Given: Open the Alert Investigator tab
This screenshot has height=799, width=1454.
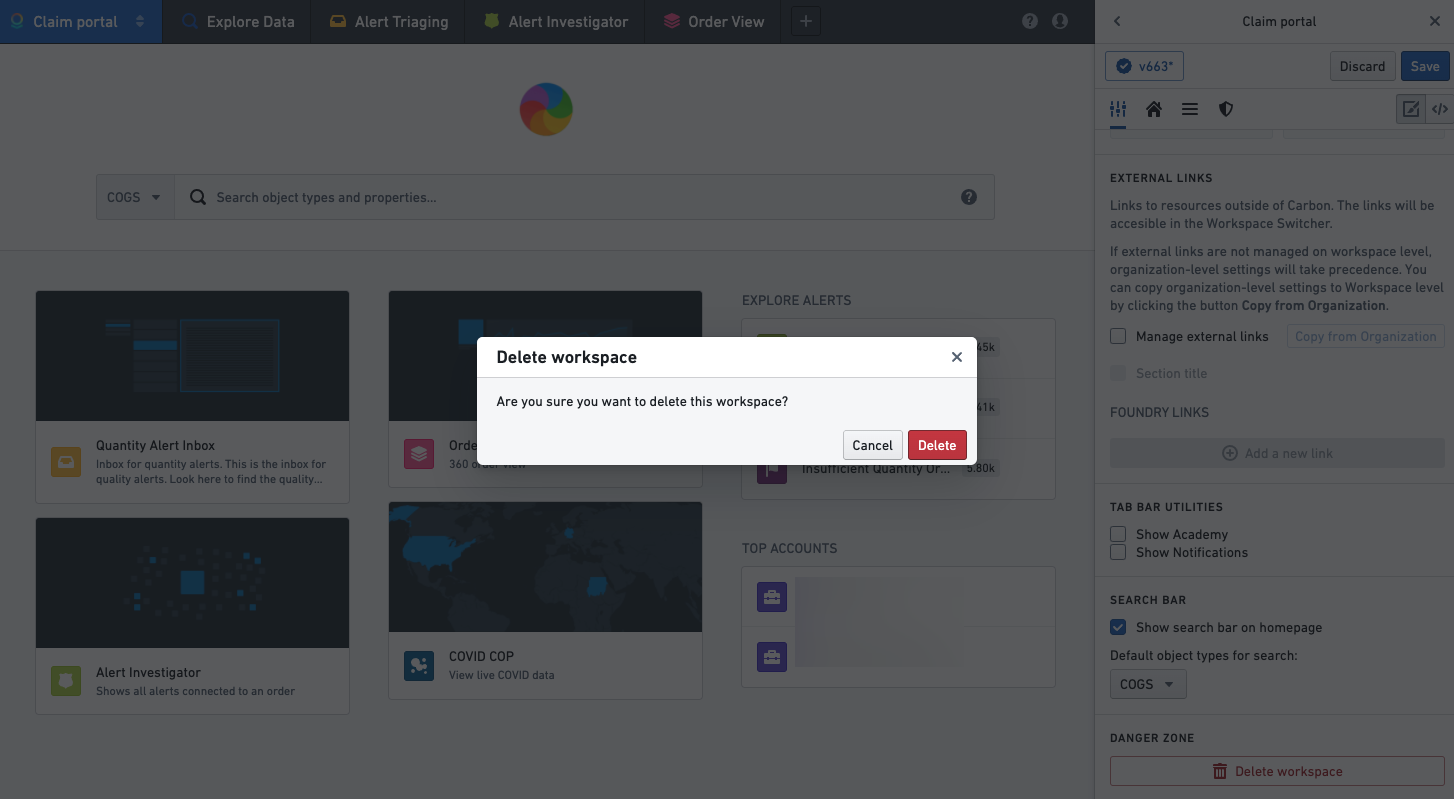Looking at the screenshot, I should (x=555, y=21).
